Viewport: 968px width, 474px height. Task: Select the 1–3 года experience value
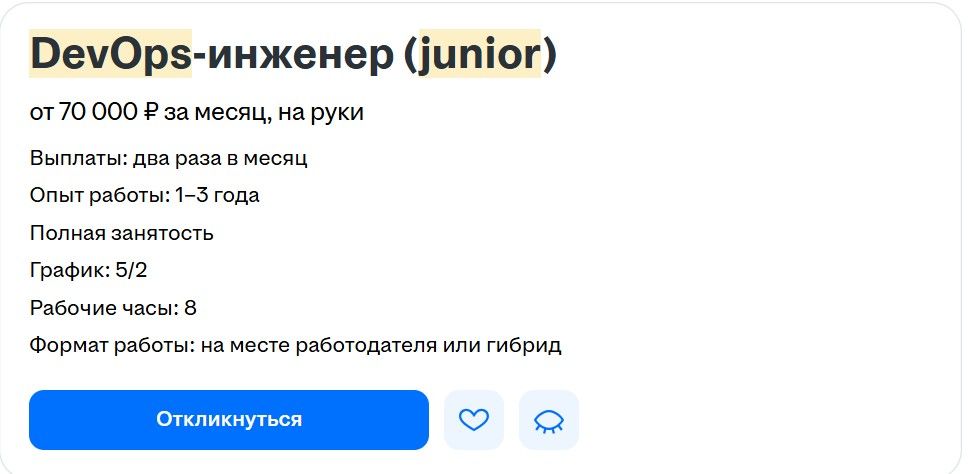(217, 196)
